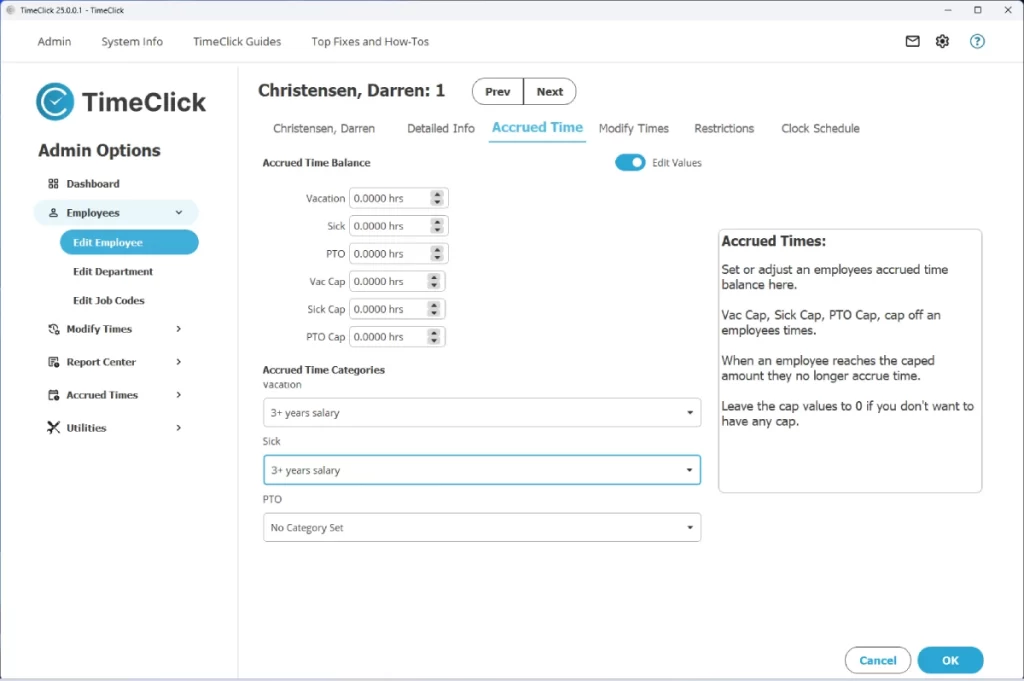Confirm changes with the OK button
Image resolution: width=1024 pixels, height=681 pixels.
click(949, 660)
